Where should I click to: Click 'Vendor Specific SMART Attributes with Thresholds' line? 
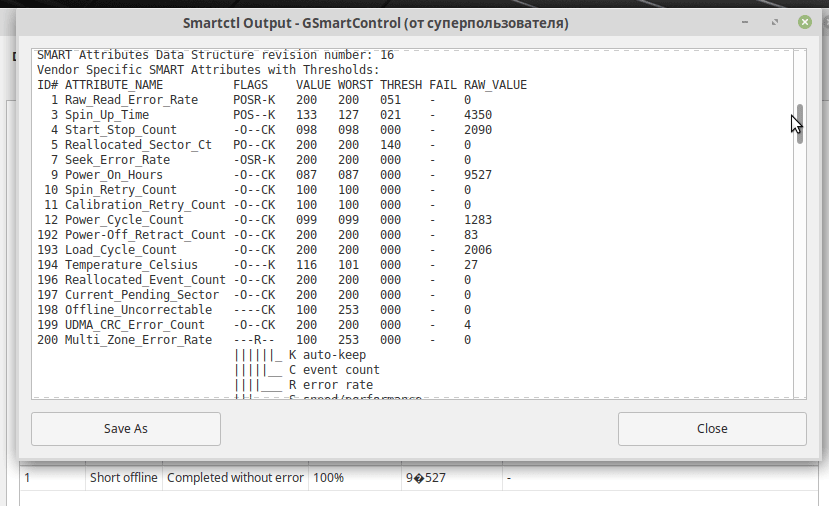[x=208, y=70]
